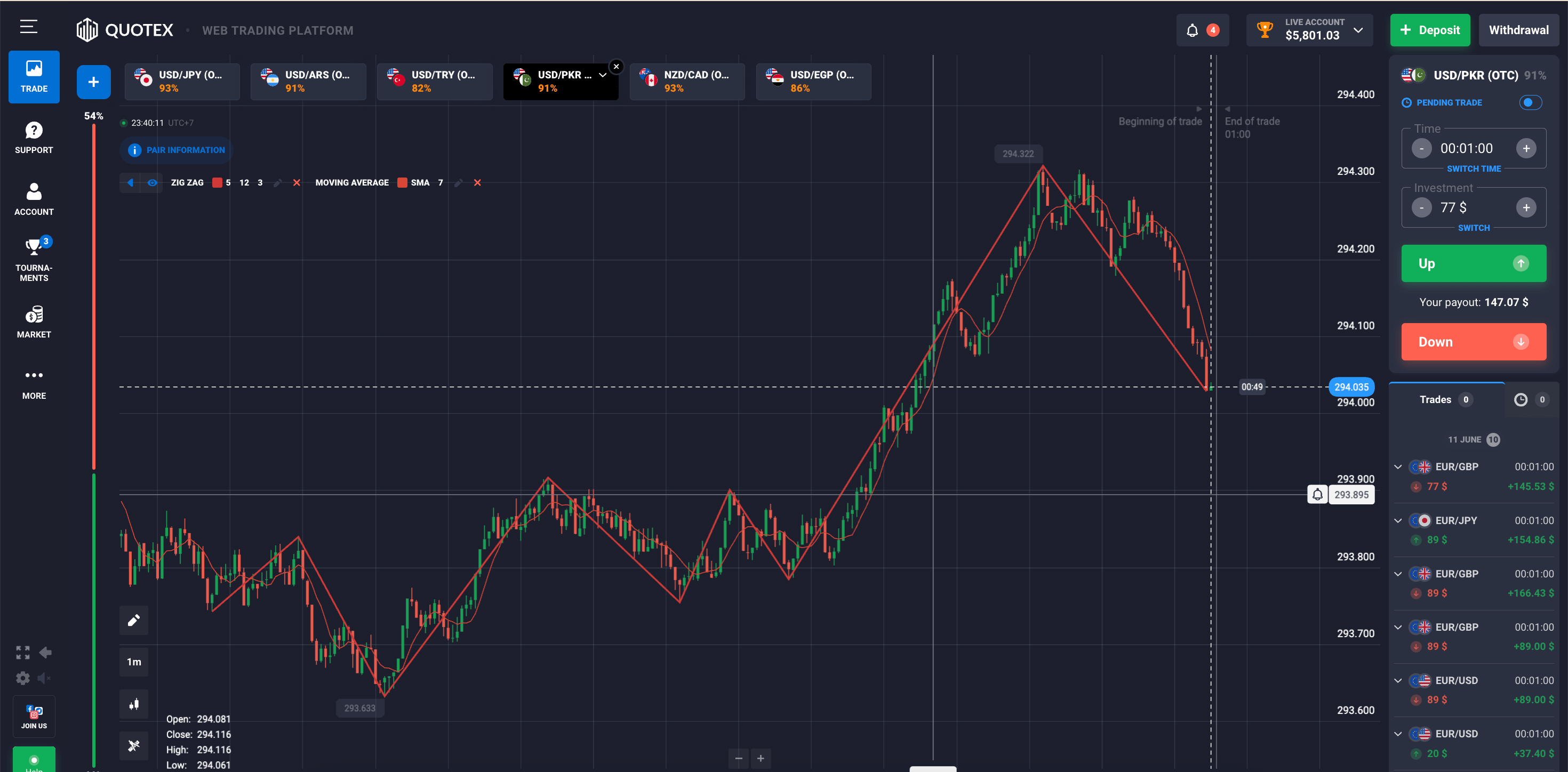Enter fullscreen mode
Viewport: 1568px width, 772px height.
pos(22,653)
